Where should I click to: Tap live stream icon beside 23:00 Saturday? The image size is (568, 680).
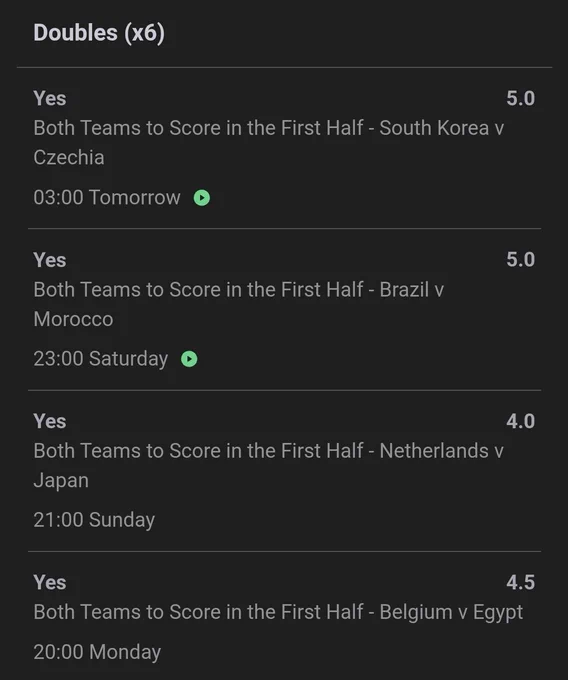click(189, 359)
